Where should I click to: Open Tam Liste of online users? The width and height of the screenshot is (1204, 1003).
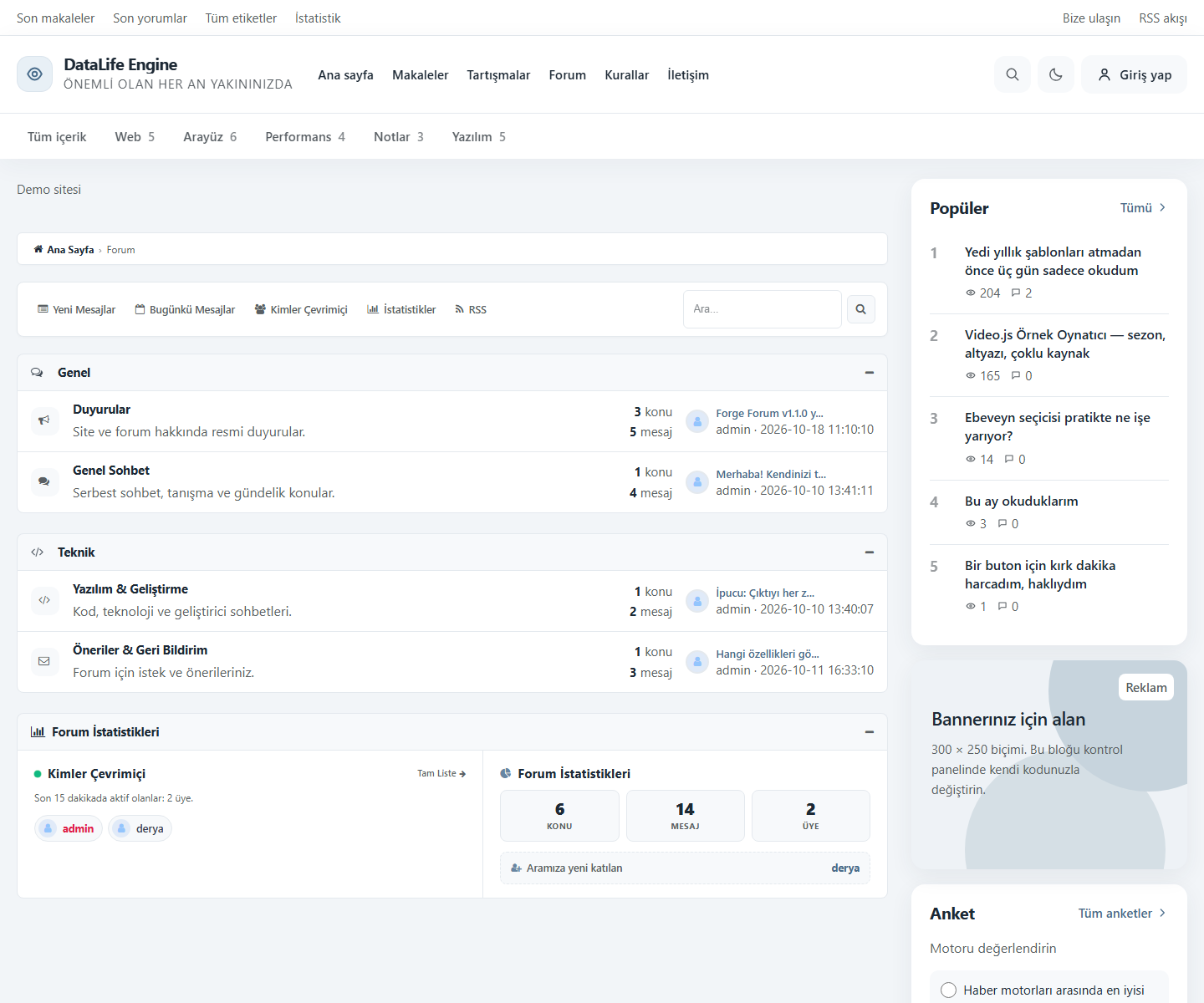coord(441,773)
